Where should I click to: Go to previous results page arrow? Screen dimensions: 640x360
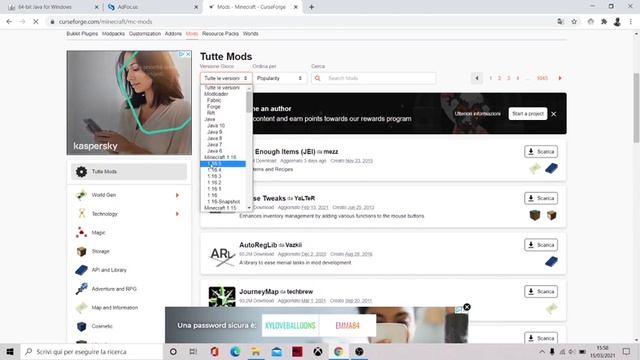point(476,78)
